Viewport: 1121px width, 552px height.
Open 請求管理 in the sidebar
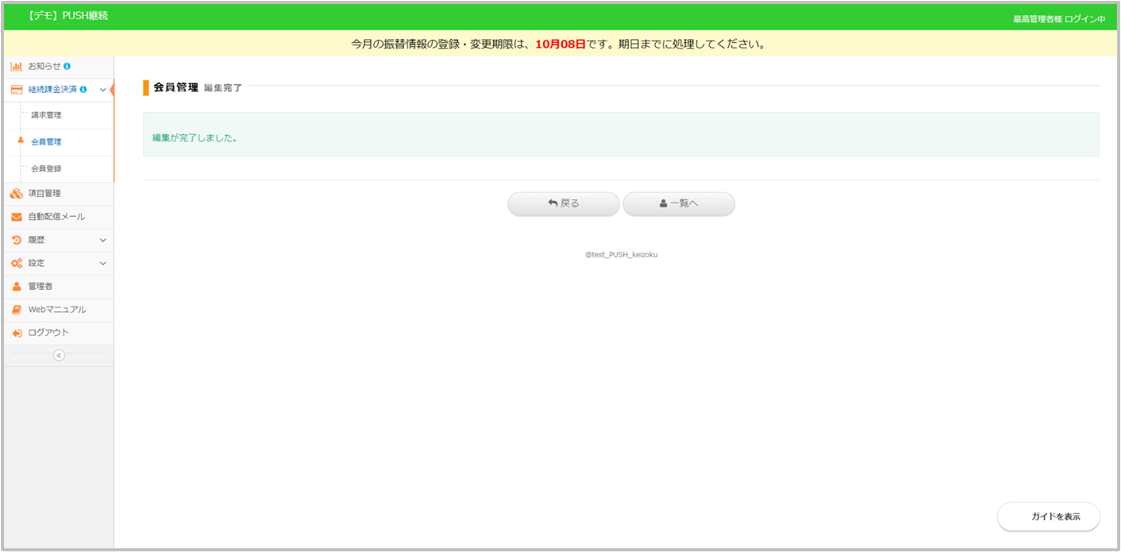[x=46, y=115]
